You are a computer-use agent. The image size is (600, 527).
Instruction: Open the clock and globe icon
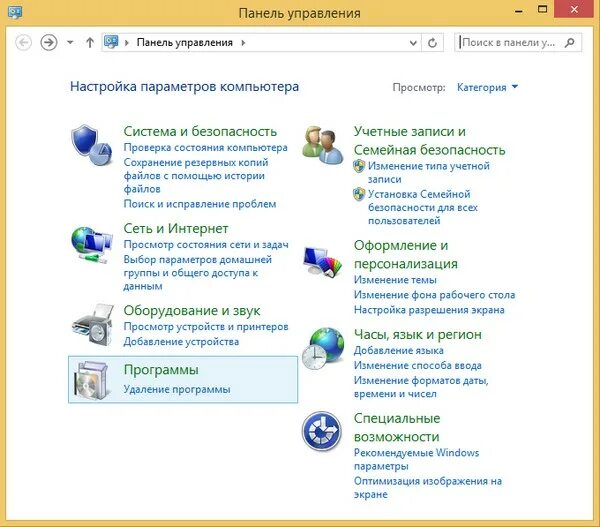(x=323, y=348)
